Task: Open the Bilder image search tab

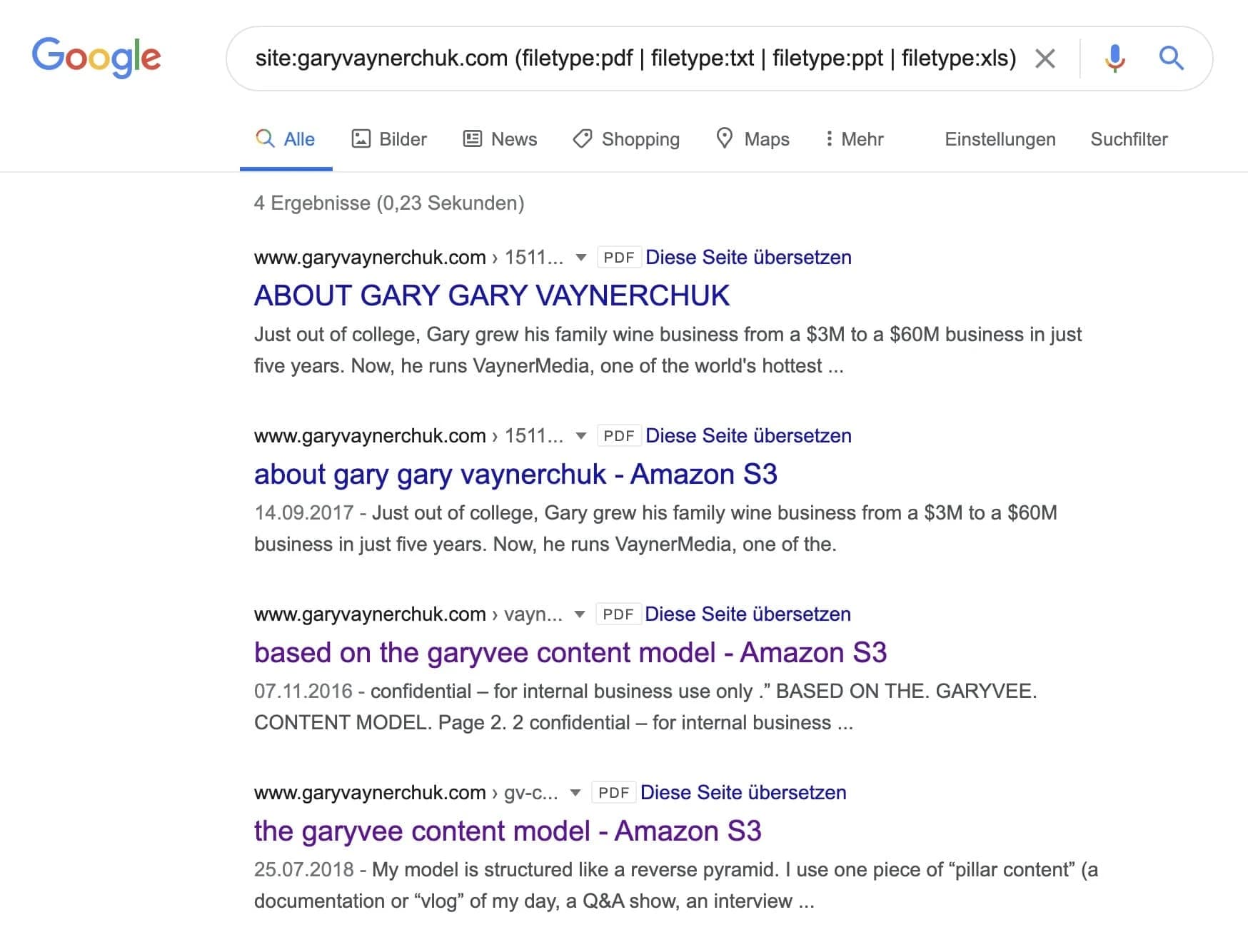Action: (389, 139)
